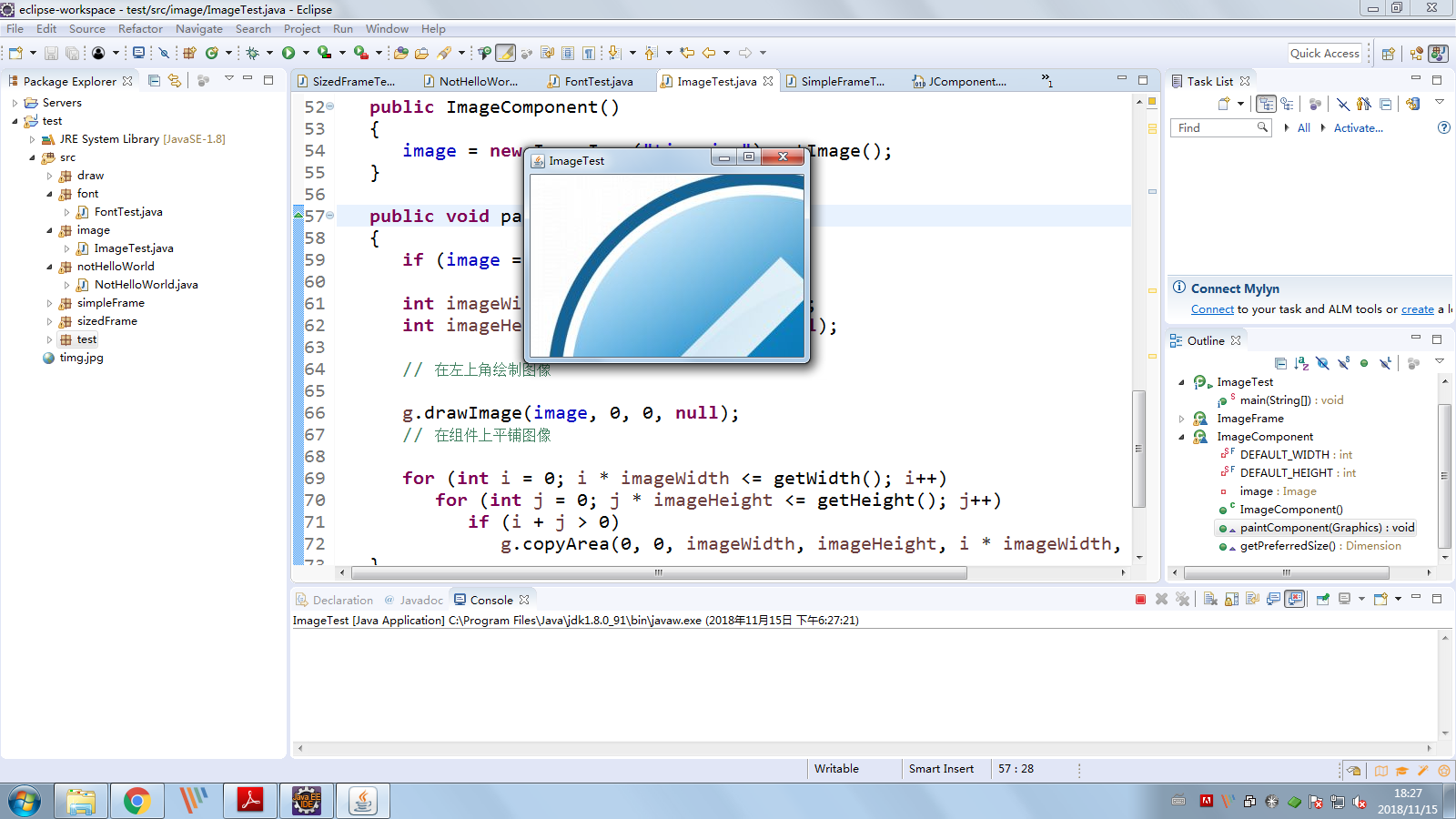Click Back navigation arrow in toolbar
1456x819 pixels.
(709, 53)
